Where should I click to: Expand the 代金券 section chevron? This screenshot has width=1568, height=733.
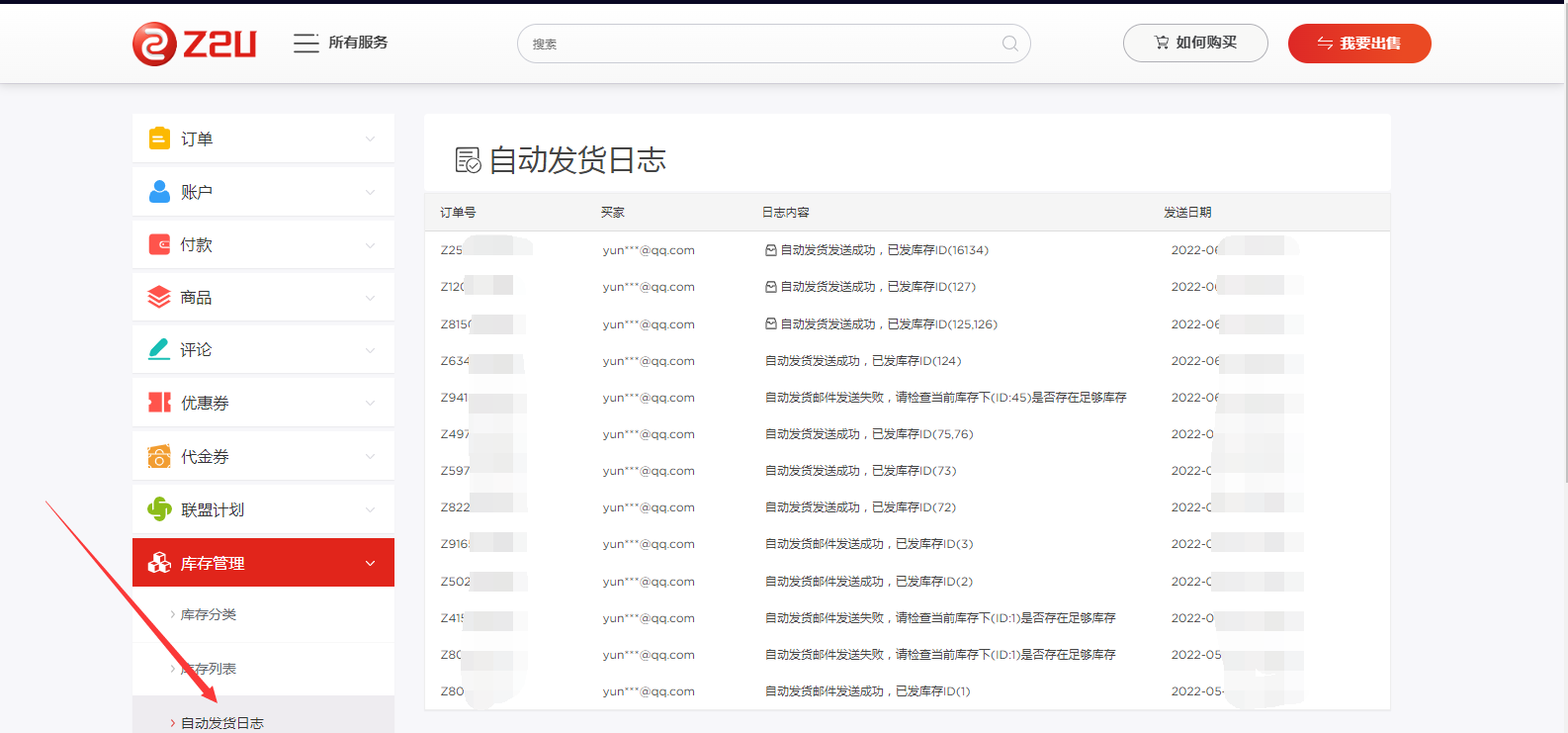point(370,456)
